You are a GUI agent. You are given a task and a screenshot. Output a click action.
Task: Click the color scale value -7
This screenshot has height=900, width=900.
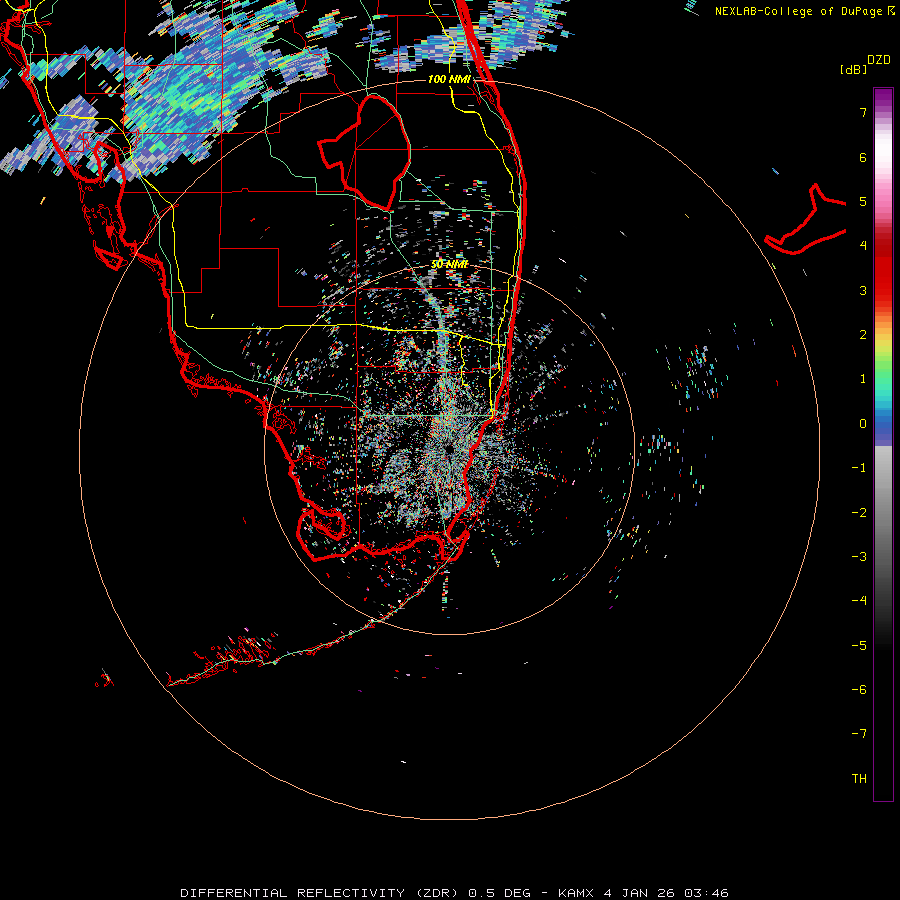pos(859,734)
